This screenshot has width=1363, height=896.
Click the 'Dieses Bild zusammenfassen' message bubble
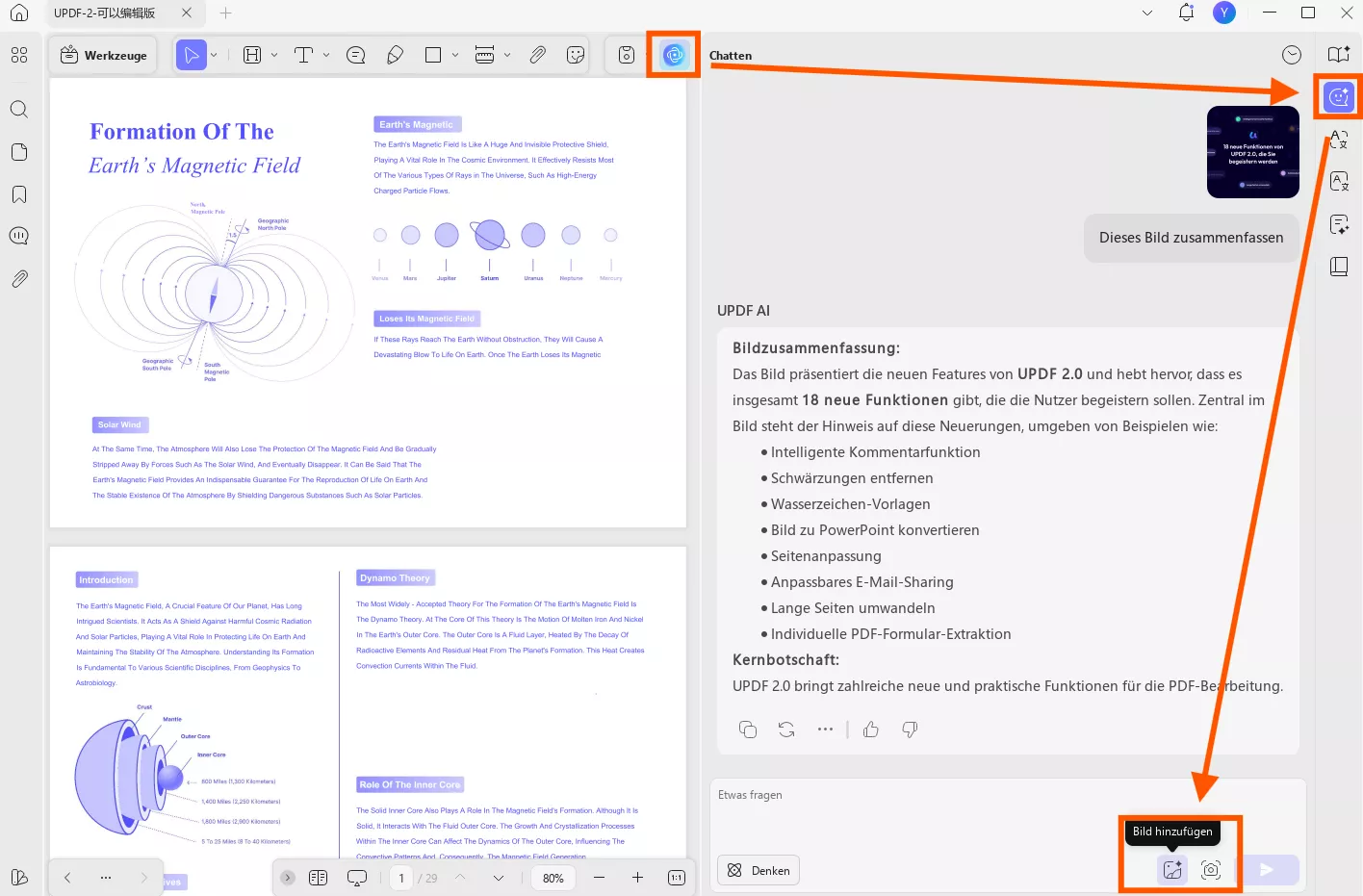(x=1191, y=238)
